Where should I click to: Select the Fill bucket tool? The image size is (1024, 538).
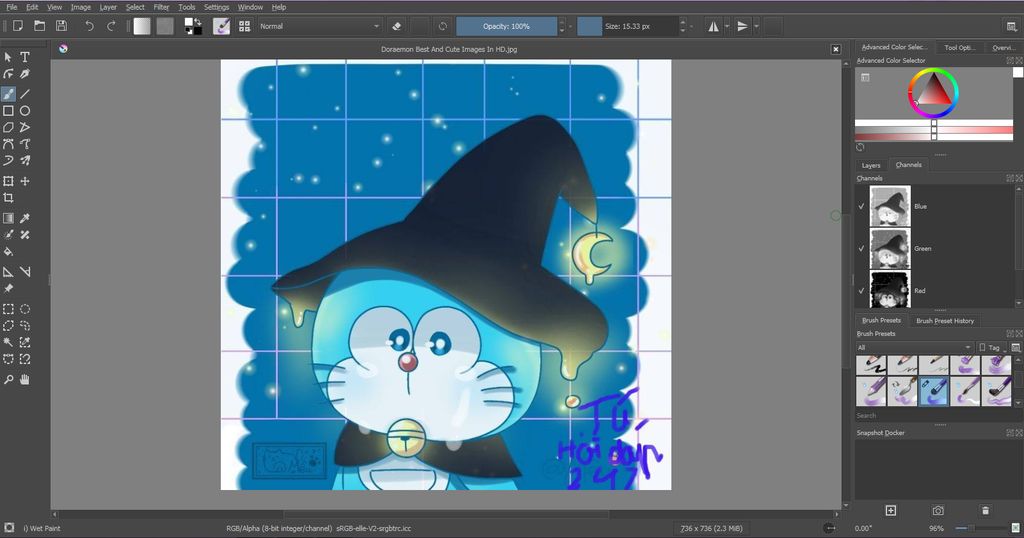8,251
